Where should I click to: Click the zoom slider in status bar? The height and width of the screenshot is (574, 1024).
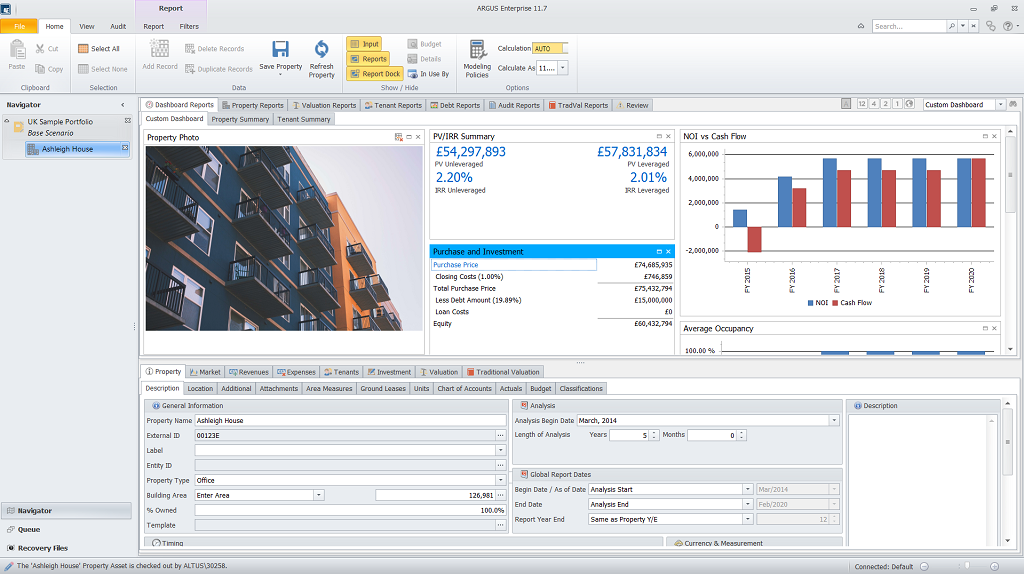coord(966,566)
